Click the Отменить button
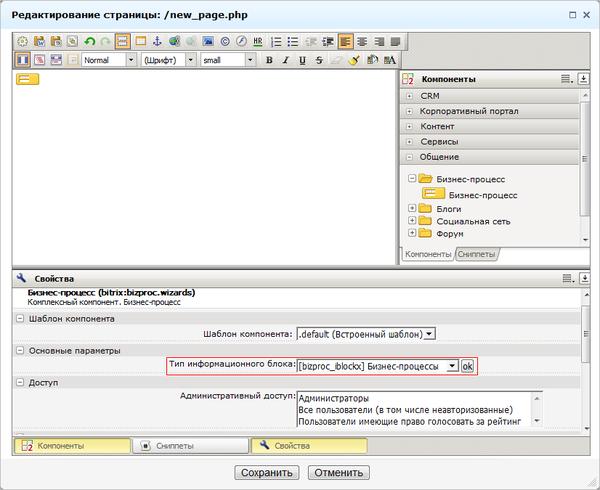The width and height of the screenshot is (600, 490). [x=339, y=473]
